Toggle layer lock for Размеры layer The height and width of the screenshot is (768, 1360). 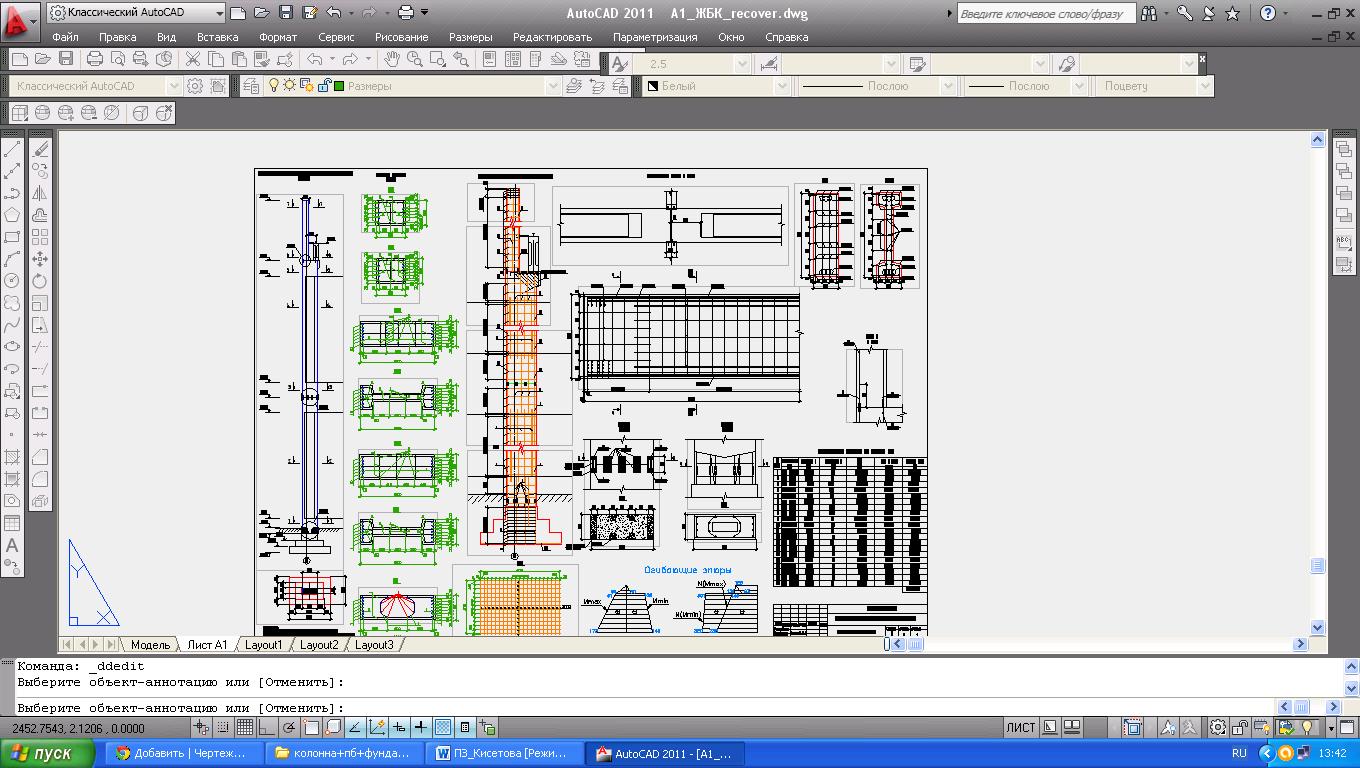pos(324,86)
